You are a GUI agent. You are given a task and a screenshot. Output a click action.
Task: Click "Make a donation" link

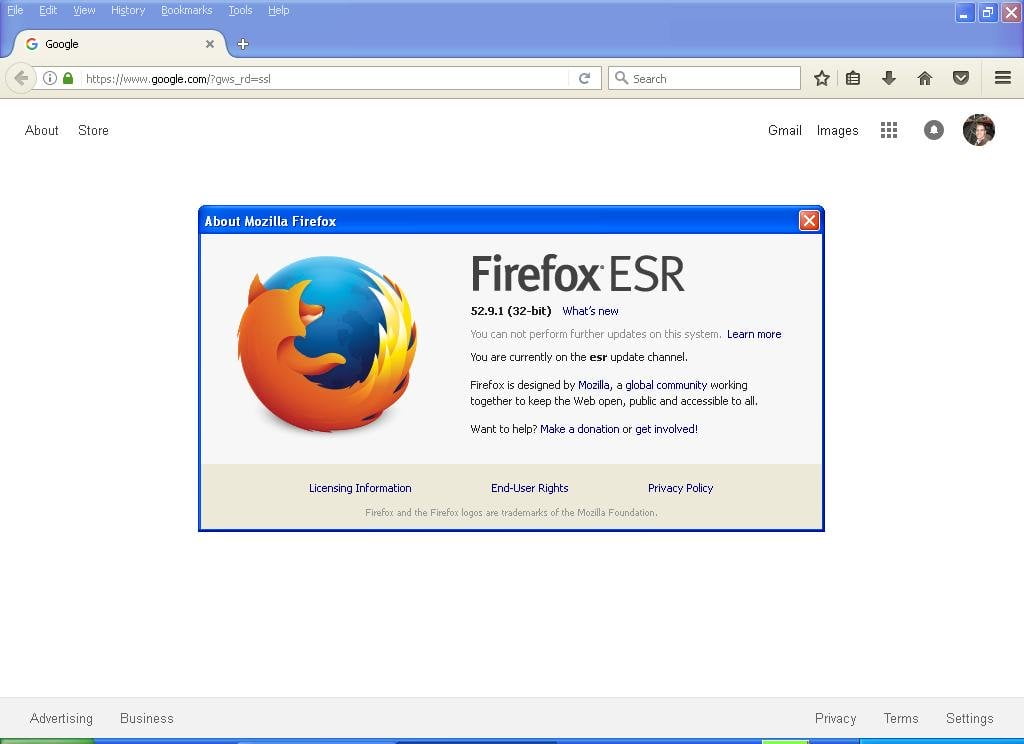coord(579,429)
